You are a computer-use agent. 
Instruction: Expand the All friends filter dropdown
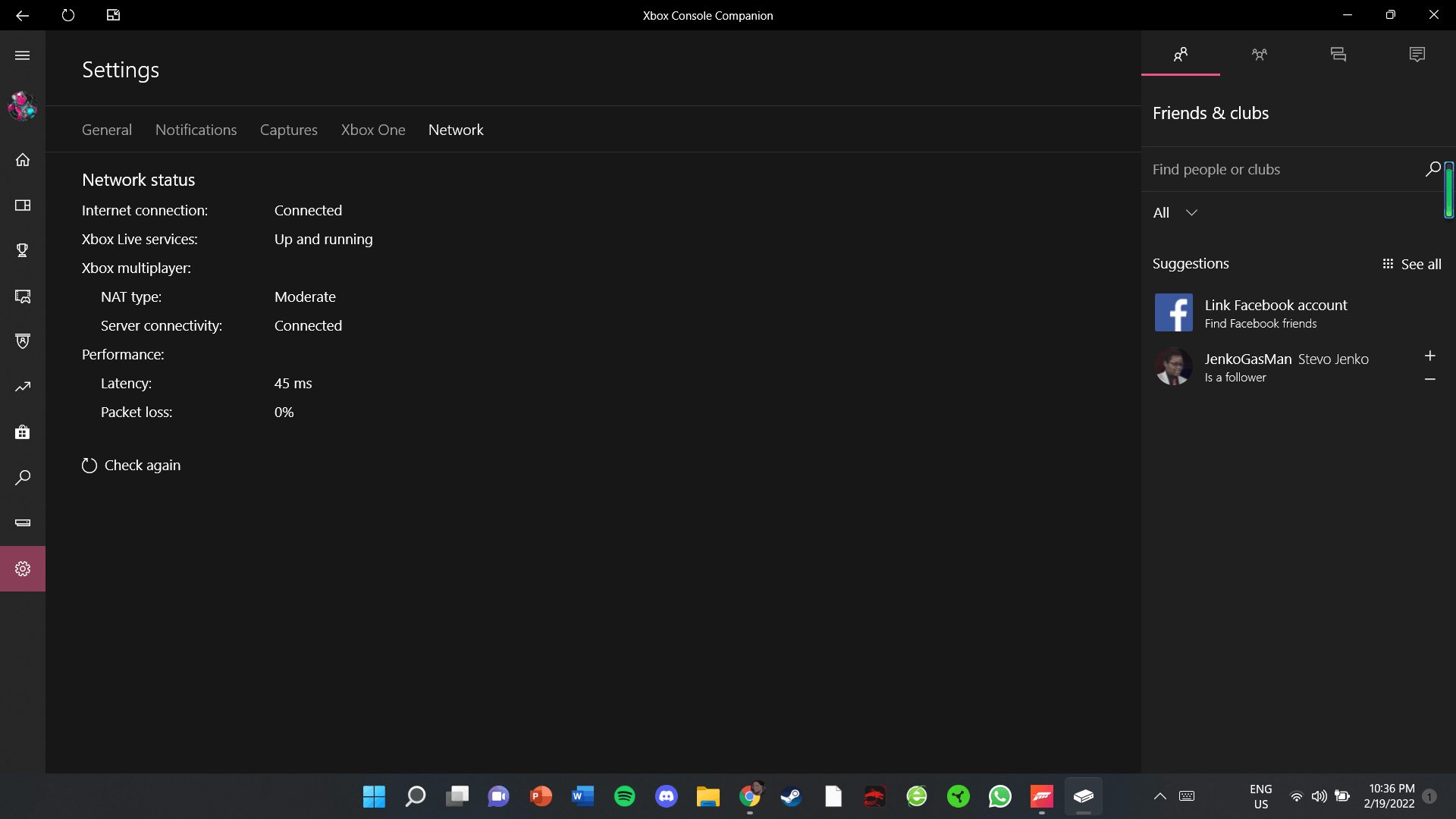[x=1175, y=213]
